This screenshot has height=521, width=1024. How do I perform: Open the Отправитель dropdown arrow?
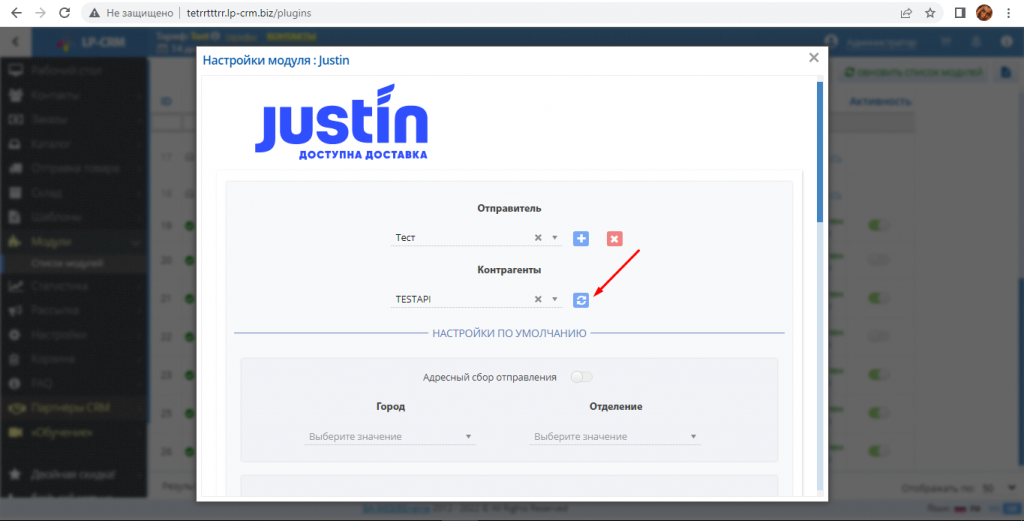pyautogui.click(x=554, y=238)
